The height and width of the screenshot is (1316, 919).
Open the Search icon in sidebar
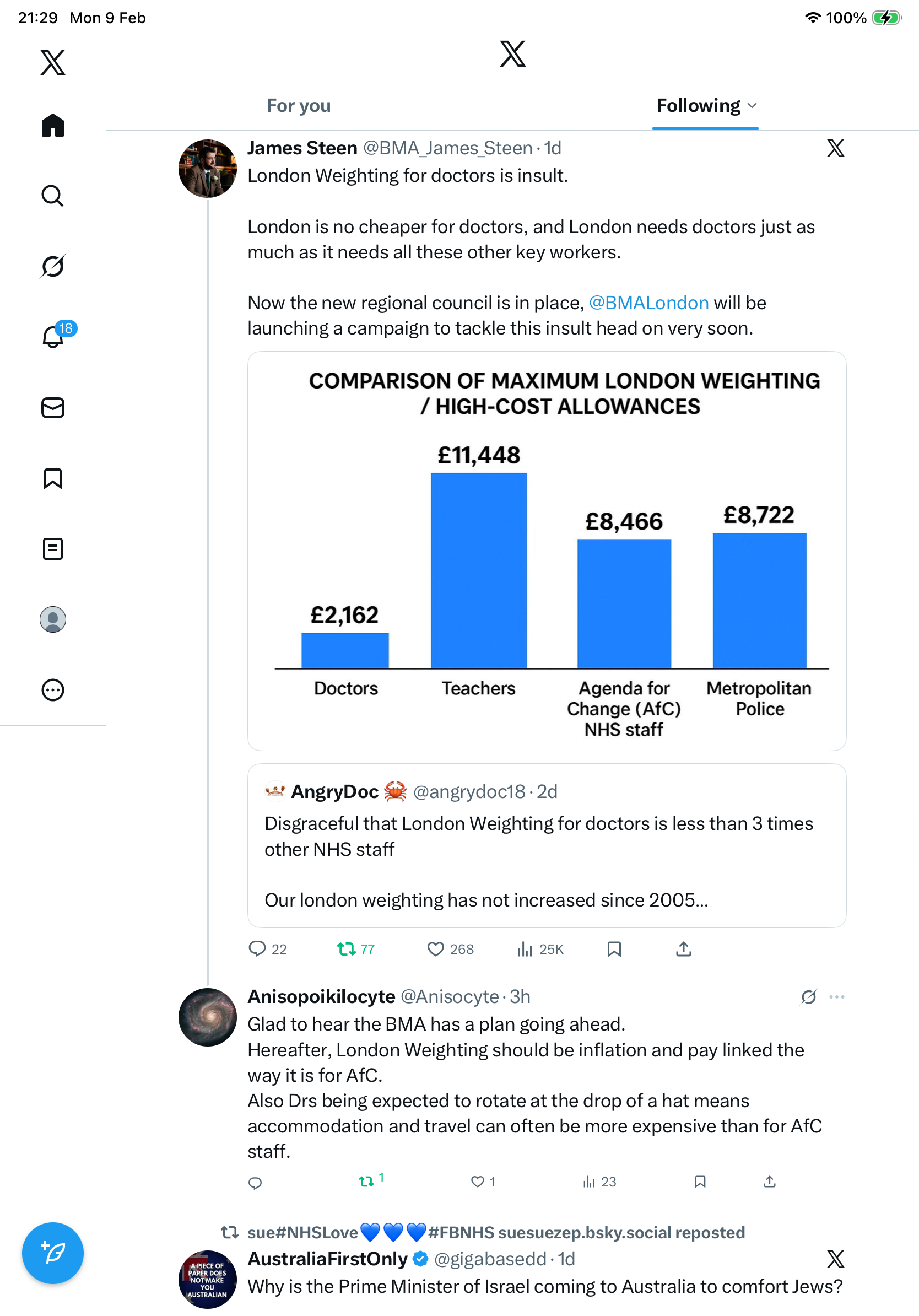53,196
